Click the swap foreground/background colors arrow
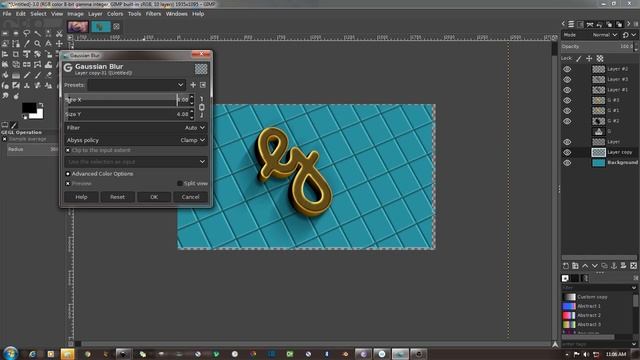The height and width of the screenshot is (360, 640). (x=40, y=105)
